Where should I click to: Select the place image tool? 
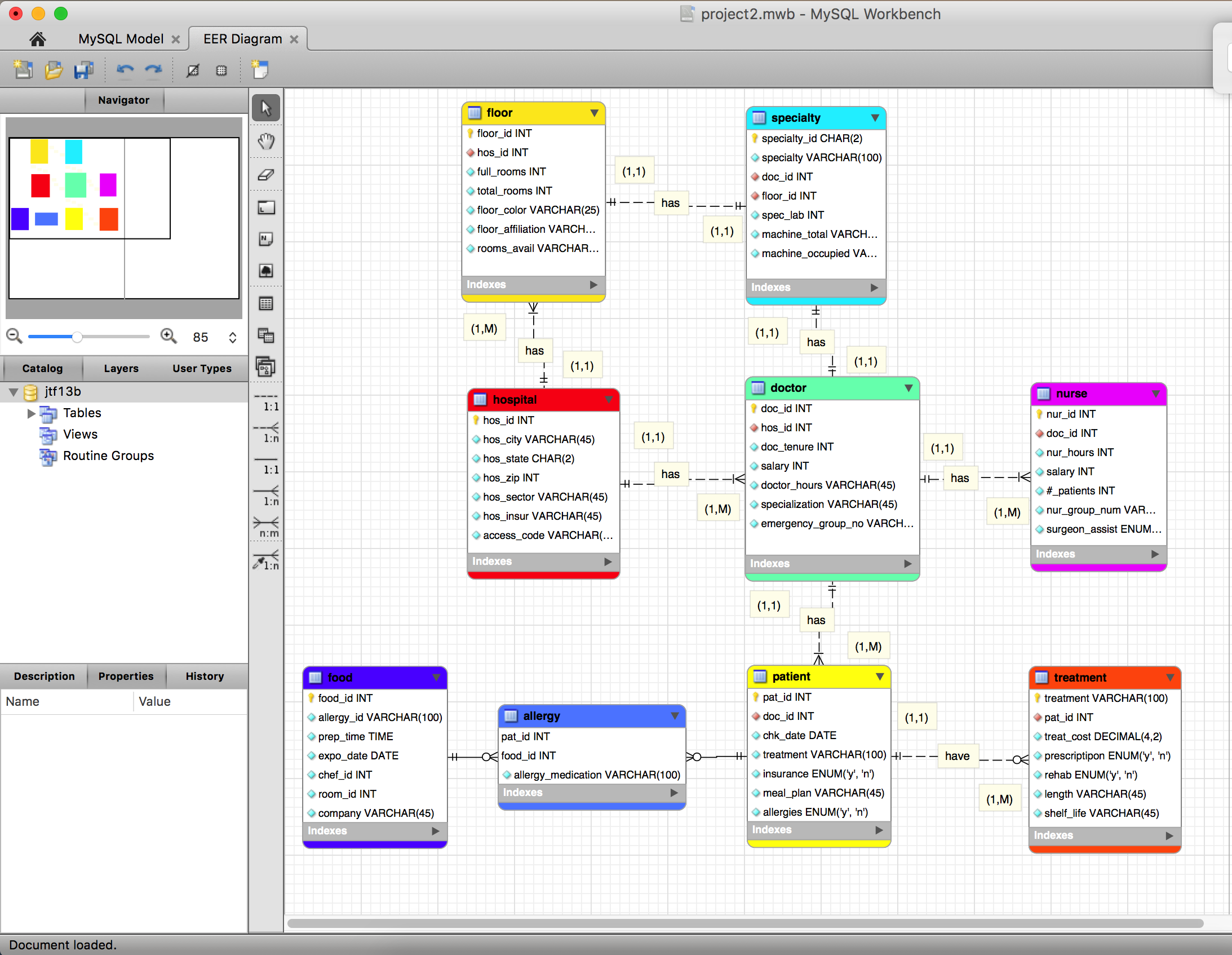265,271
